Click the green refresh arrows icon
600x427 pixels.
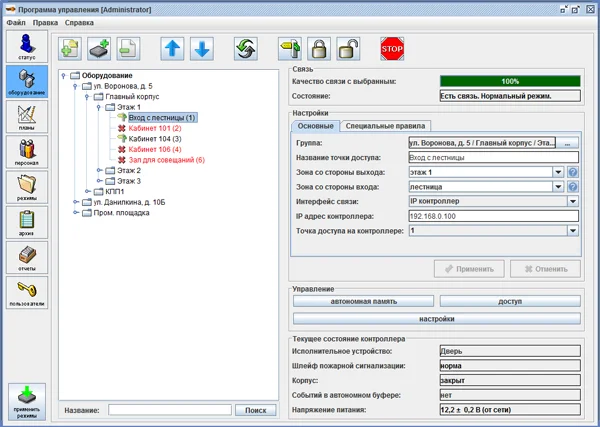pos(245,48)
